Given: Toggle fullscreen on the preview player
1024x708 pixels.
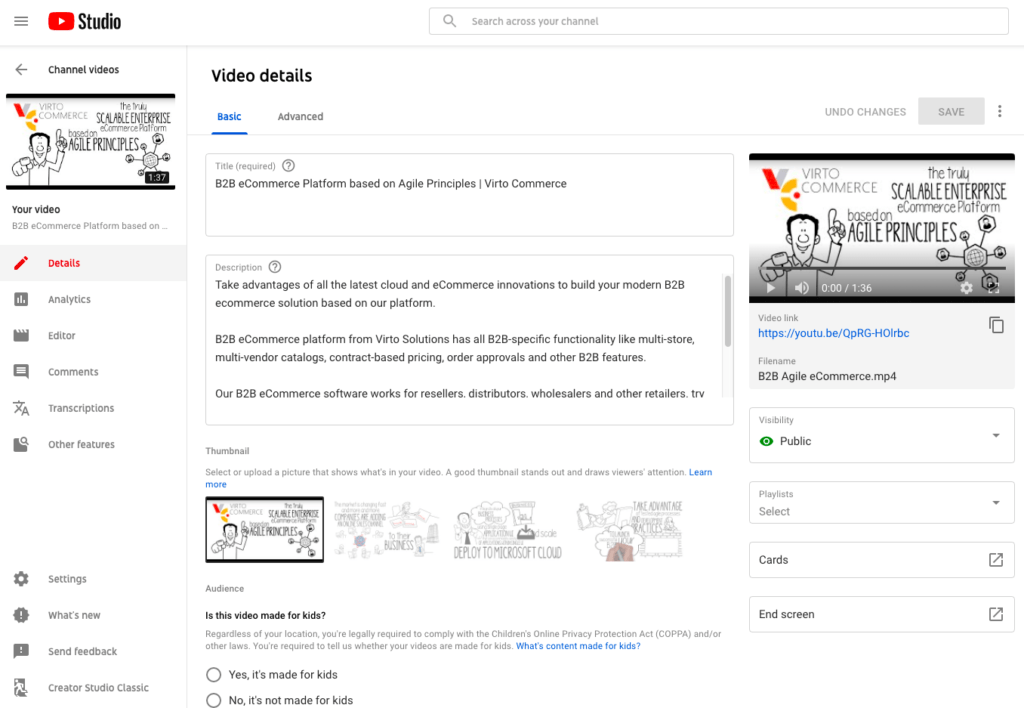Looking at the screenshot, I should coord(993,287).
